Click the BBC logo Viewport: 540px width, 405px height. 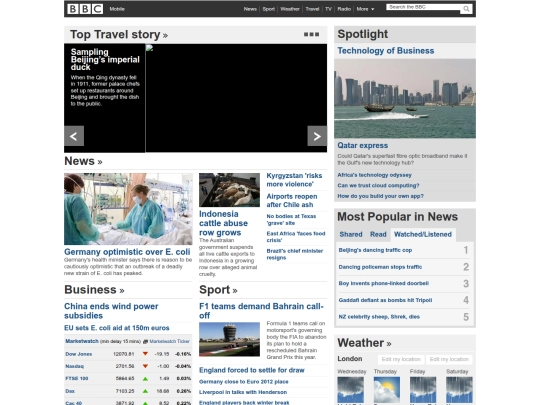pyautogui.click(x=85, y=9)
